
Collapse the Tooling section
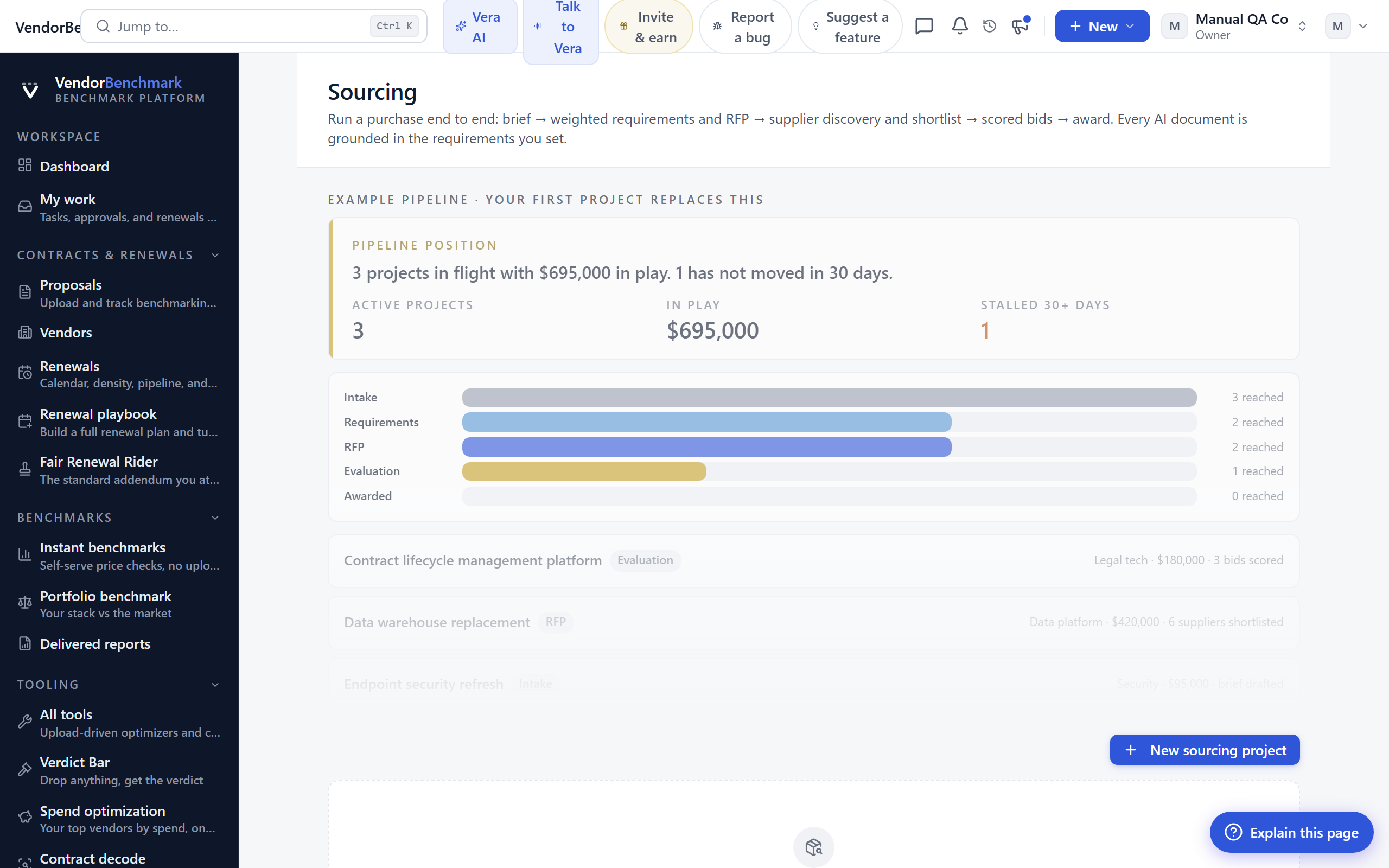[215, 684]
